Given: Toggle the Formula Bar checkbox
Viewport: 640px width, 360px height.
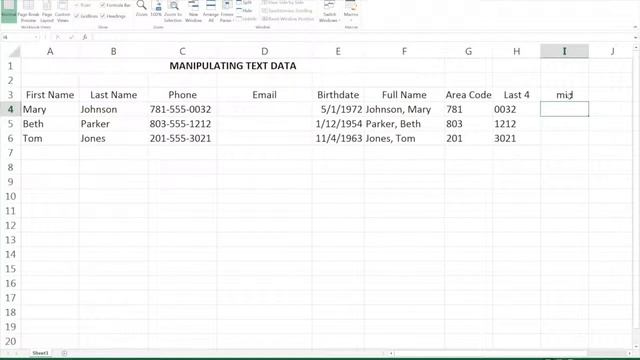Looking at the screenshot, I should tap(116, 5).
